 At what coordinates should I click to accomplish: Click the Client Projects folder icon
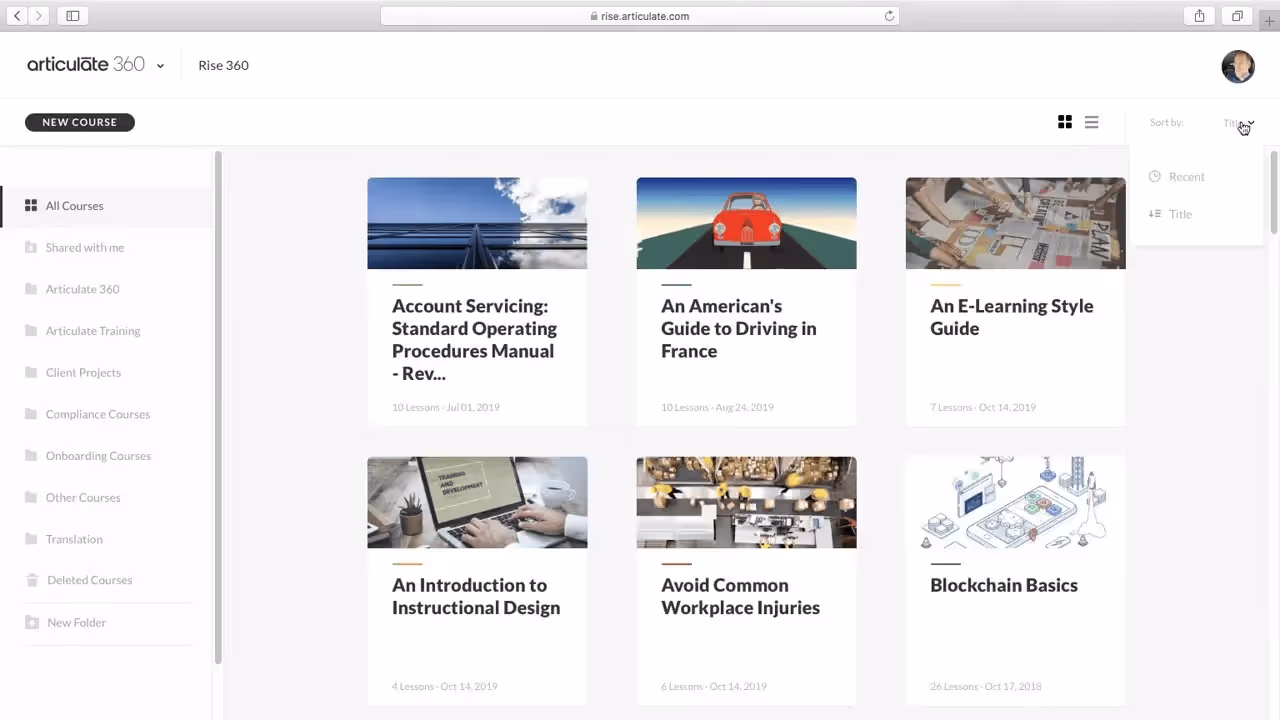tap(31, 372)
